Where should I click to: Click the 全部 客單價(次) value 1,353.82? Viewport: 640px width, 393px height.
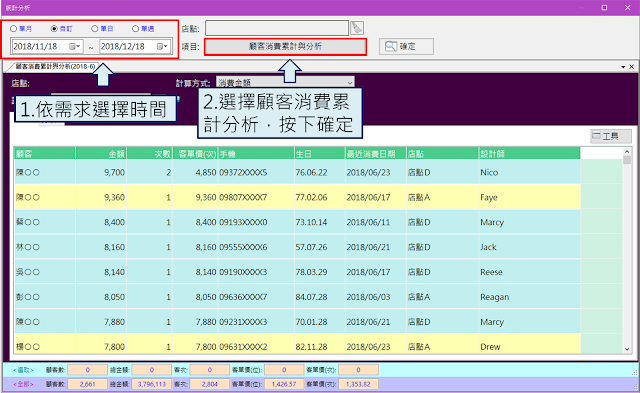[358, 384]
